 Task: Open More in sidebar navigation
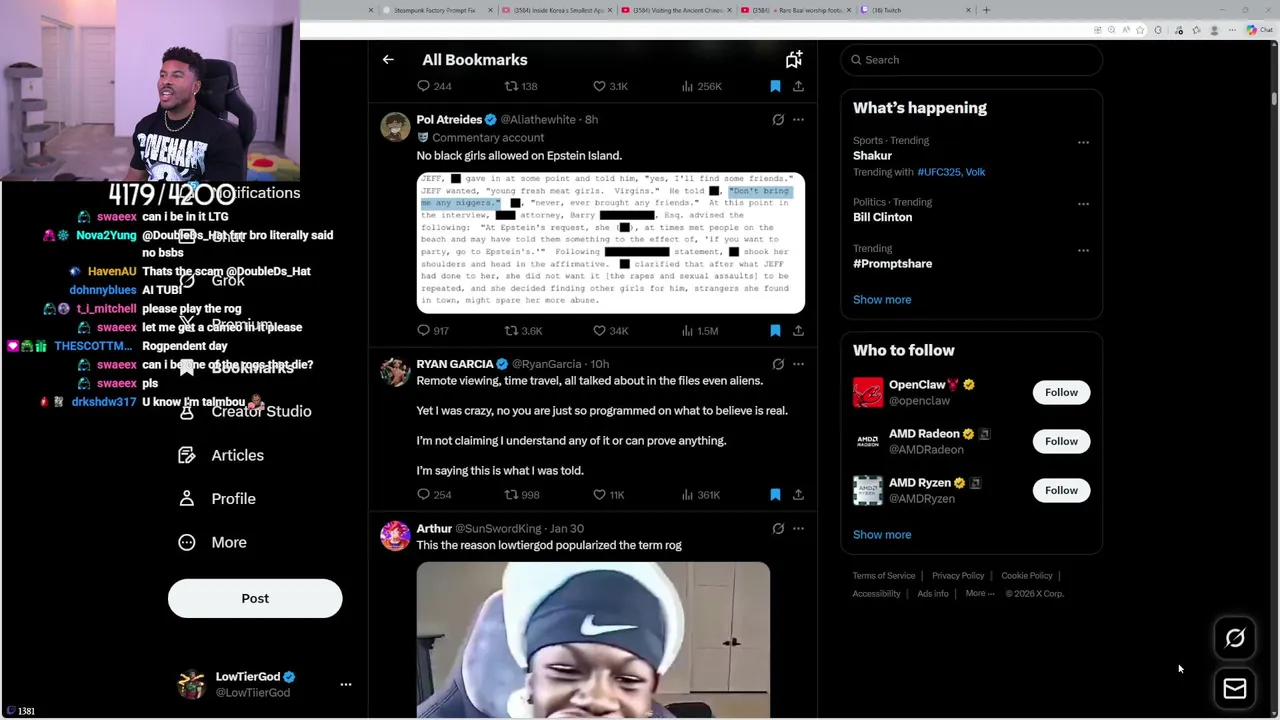pos(212,542)
